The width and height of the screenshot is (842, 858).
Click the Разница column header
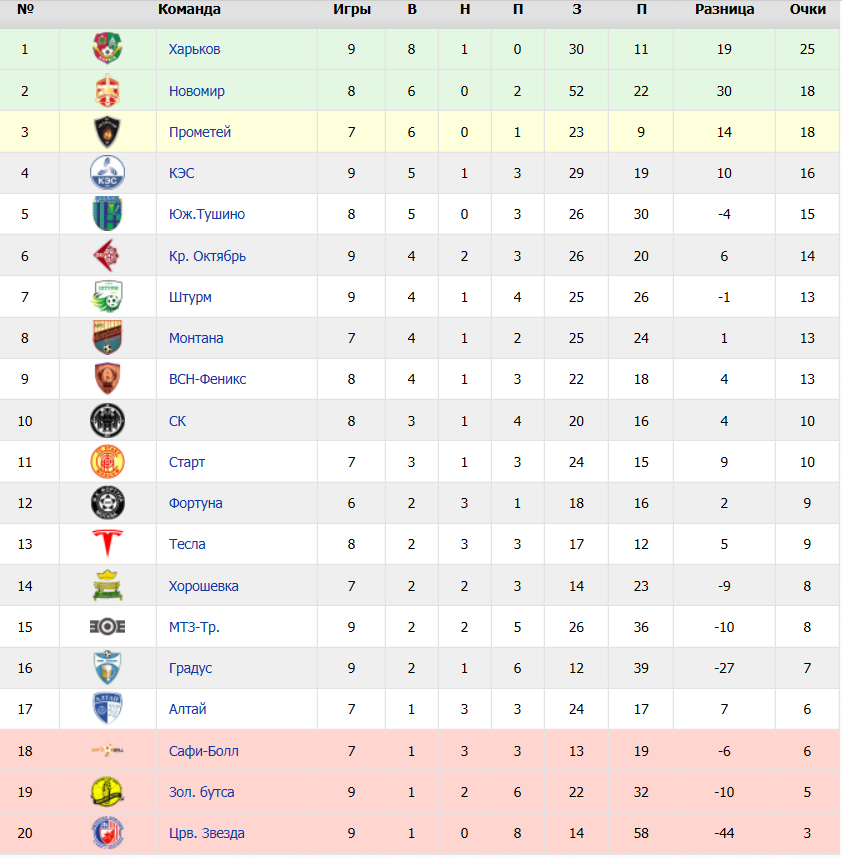point(724,9)
